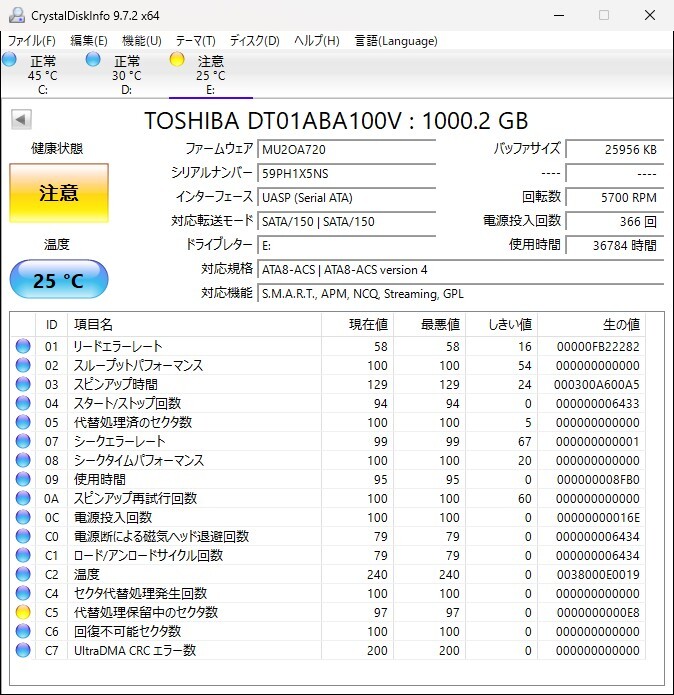Click status orb of row 08 シークタイムパフォーマンス
The width and height of the screenshot is (674, 695).
point(23,460)
